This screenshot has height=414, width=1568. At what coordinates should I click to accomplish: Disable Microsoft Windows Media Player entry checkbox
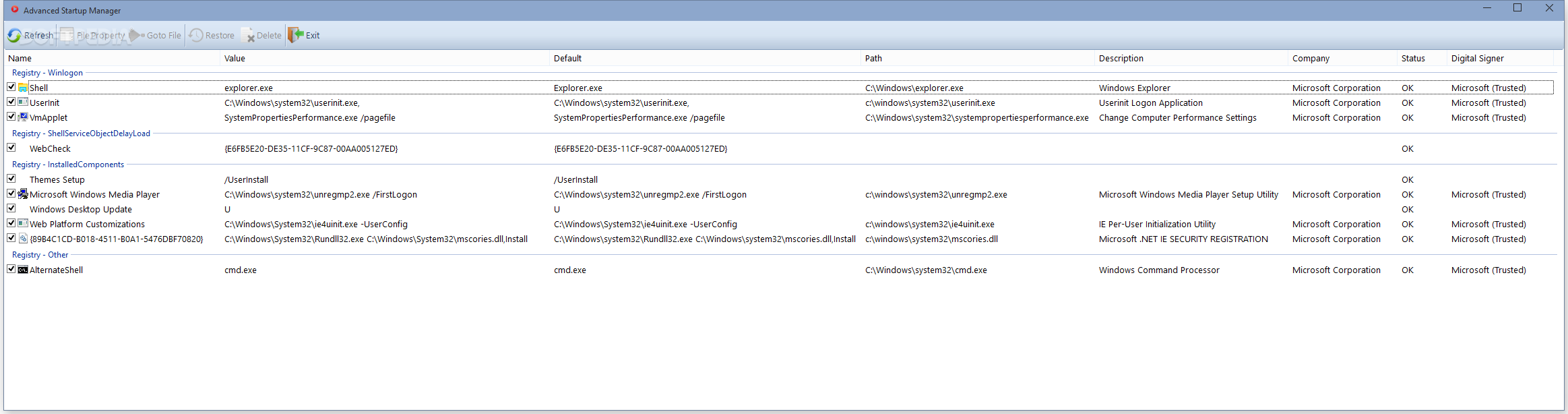pyautogui.click(x=11, y=194)
